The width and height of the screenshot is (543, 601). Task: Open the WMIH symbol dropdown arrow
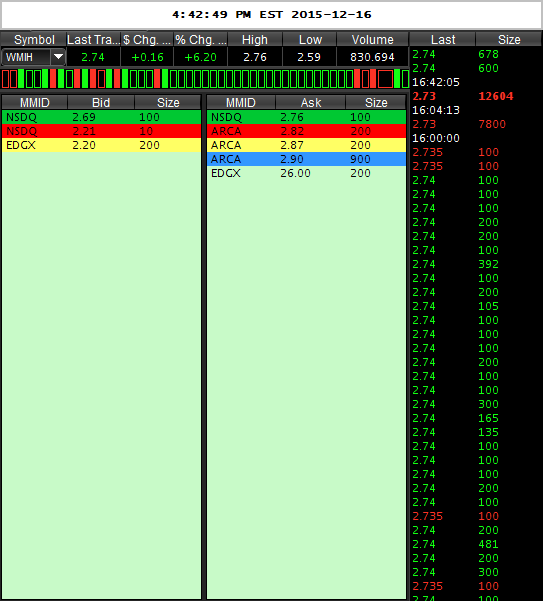pos(58,57)
